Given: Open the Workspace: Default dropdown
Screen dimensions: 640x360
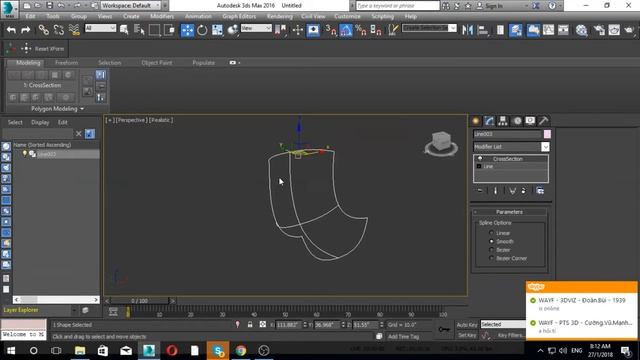Looking at the screenshot, I should pos(130,6).
